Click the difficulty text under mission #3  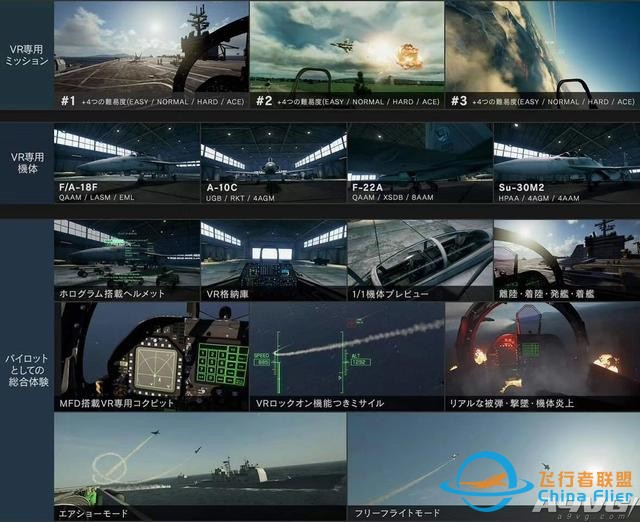pos(553,102)
